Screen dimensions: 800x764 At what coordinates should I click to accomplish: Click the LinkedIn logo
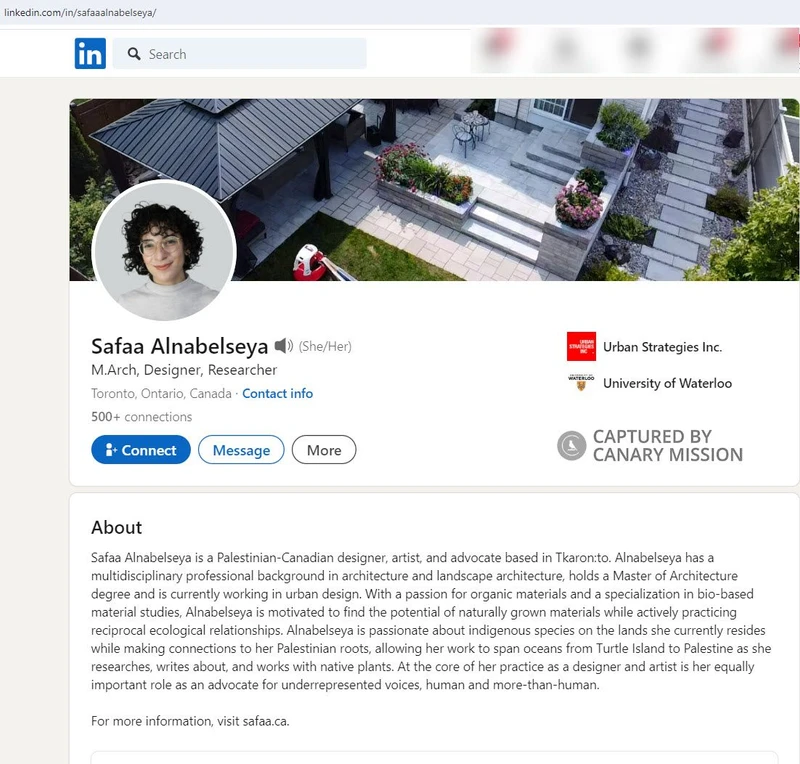89,53
